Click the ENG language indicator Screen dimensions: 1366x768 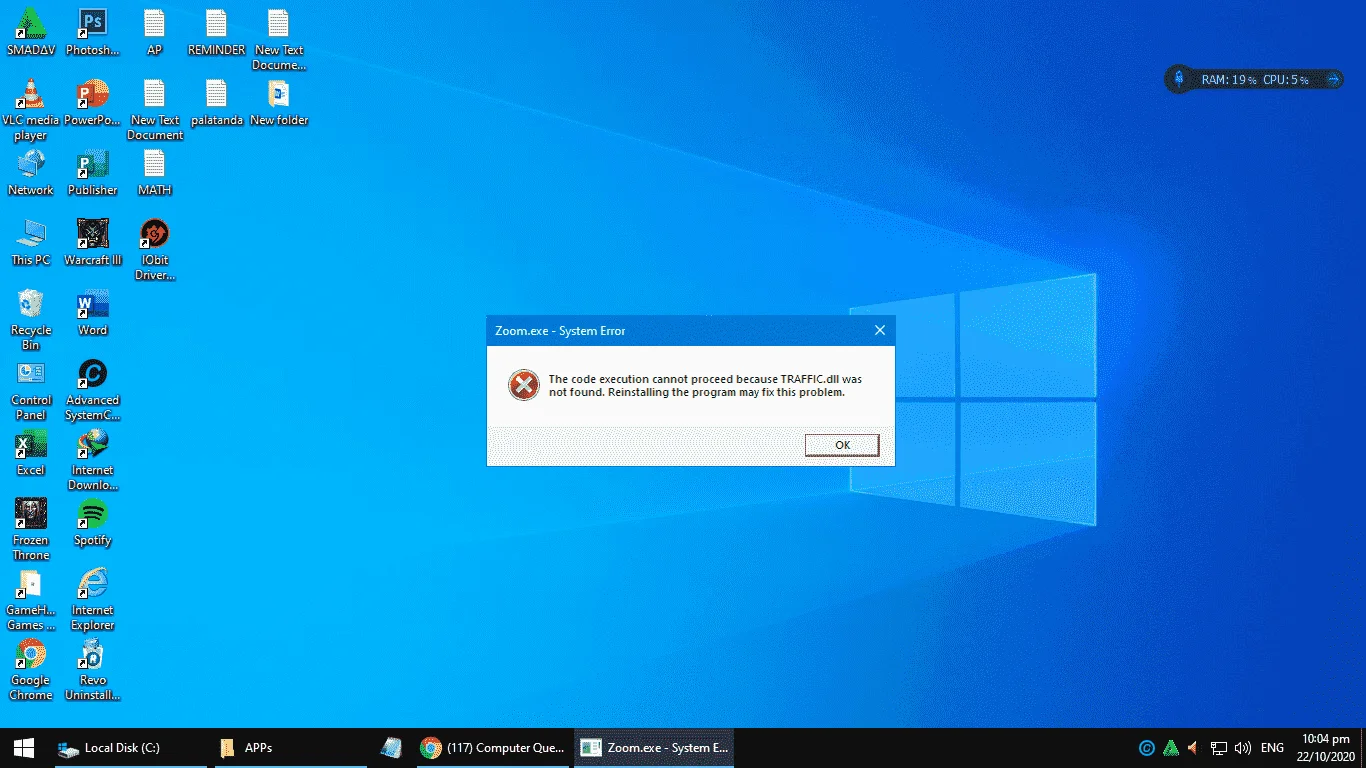[1272, 748]
